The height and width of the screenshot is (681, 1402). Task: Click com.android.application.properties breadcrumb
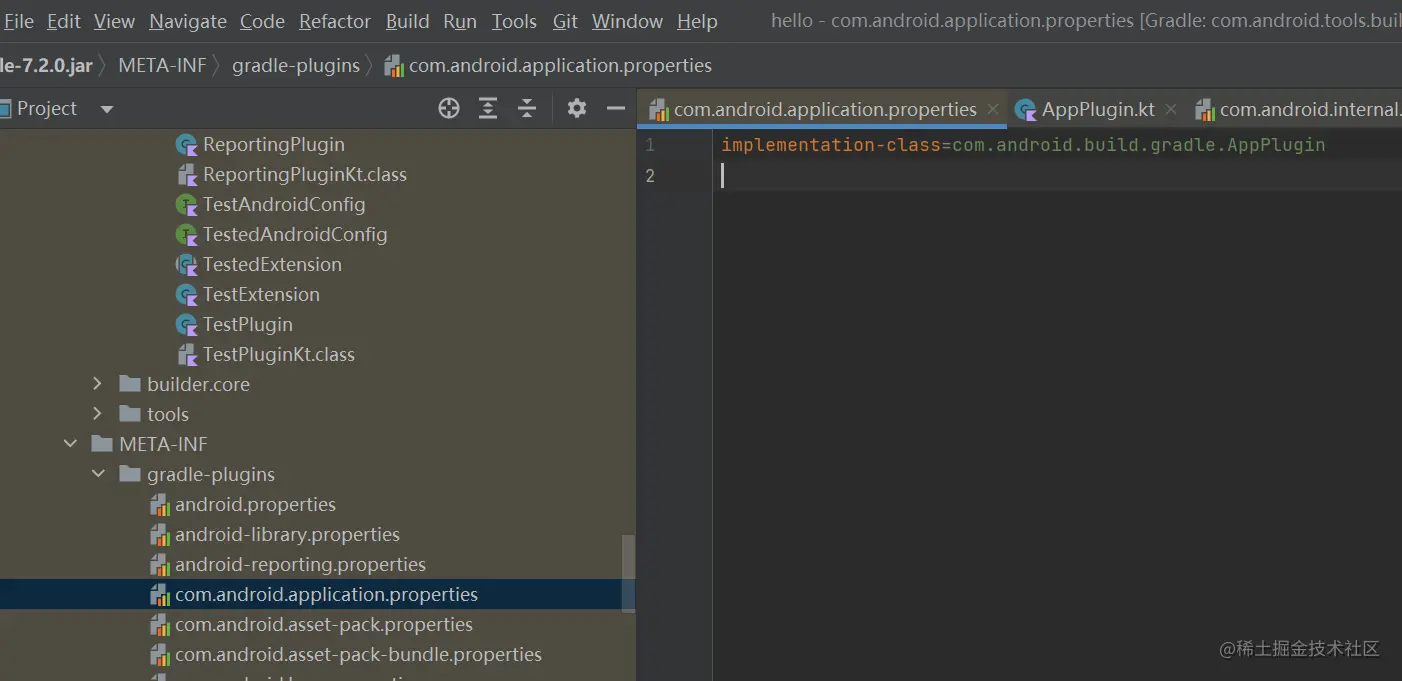[x=548, y=65]
